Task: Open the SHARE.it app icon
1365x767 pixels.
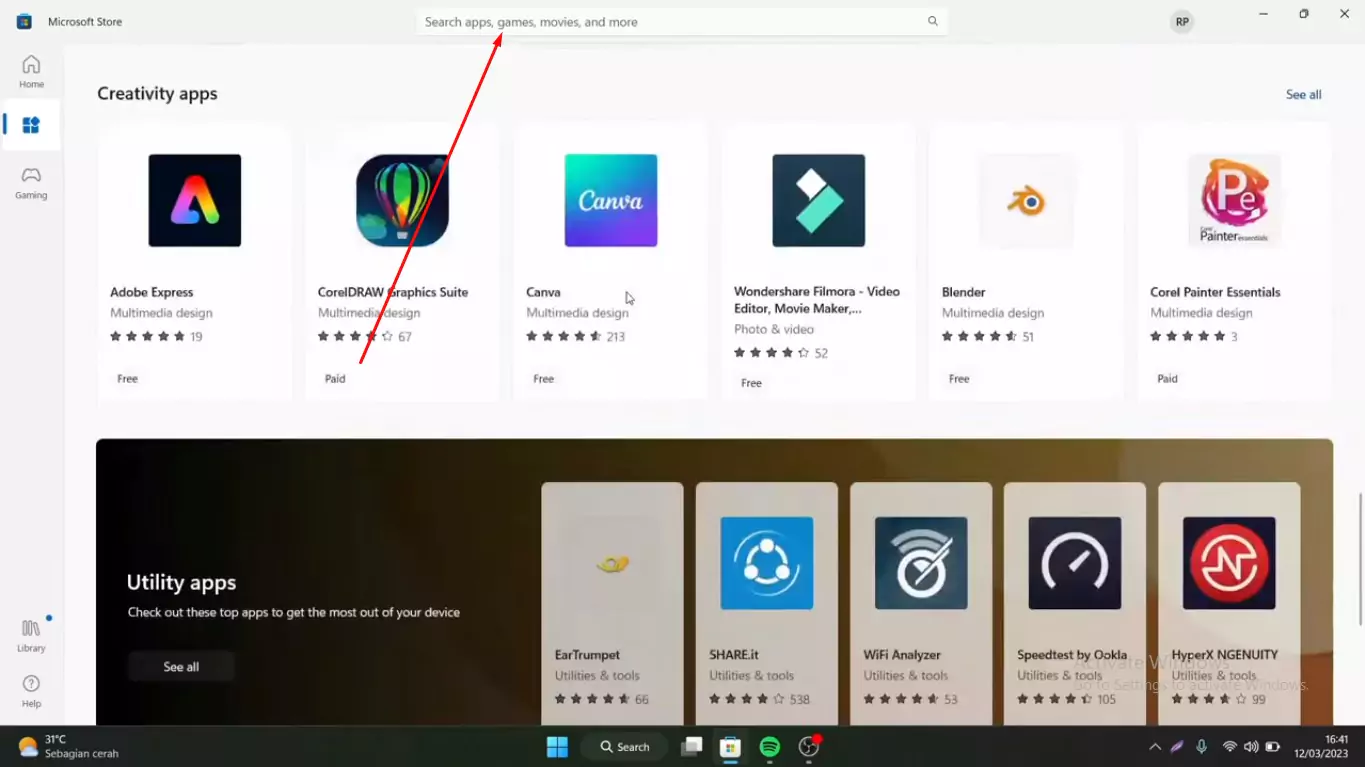Action: 767,563
